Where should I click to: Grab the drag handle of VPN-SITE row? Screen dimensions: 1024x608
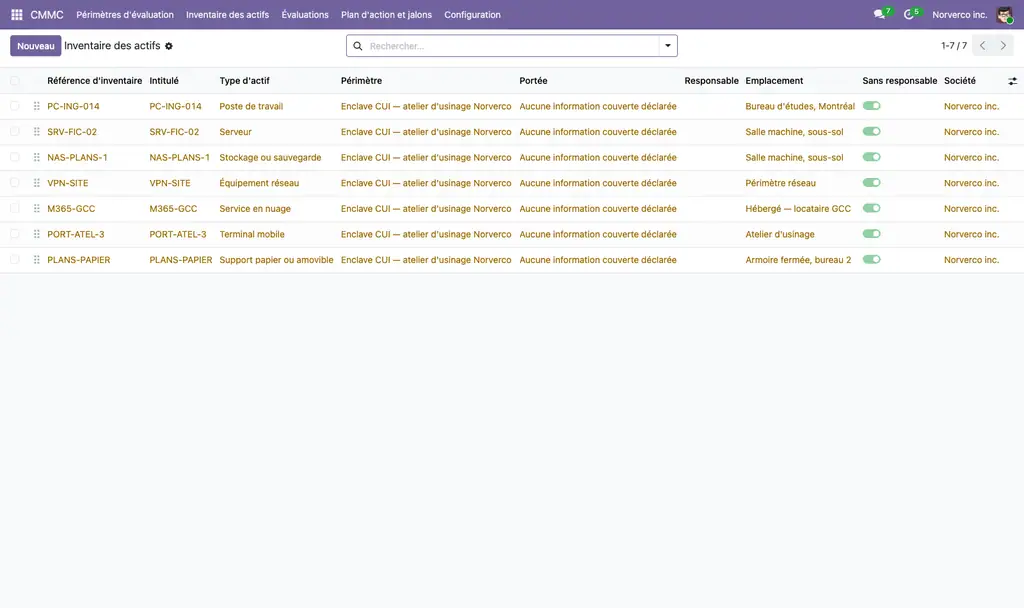(x=37, y=183)
